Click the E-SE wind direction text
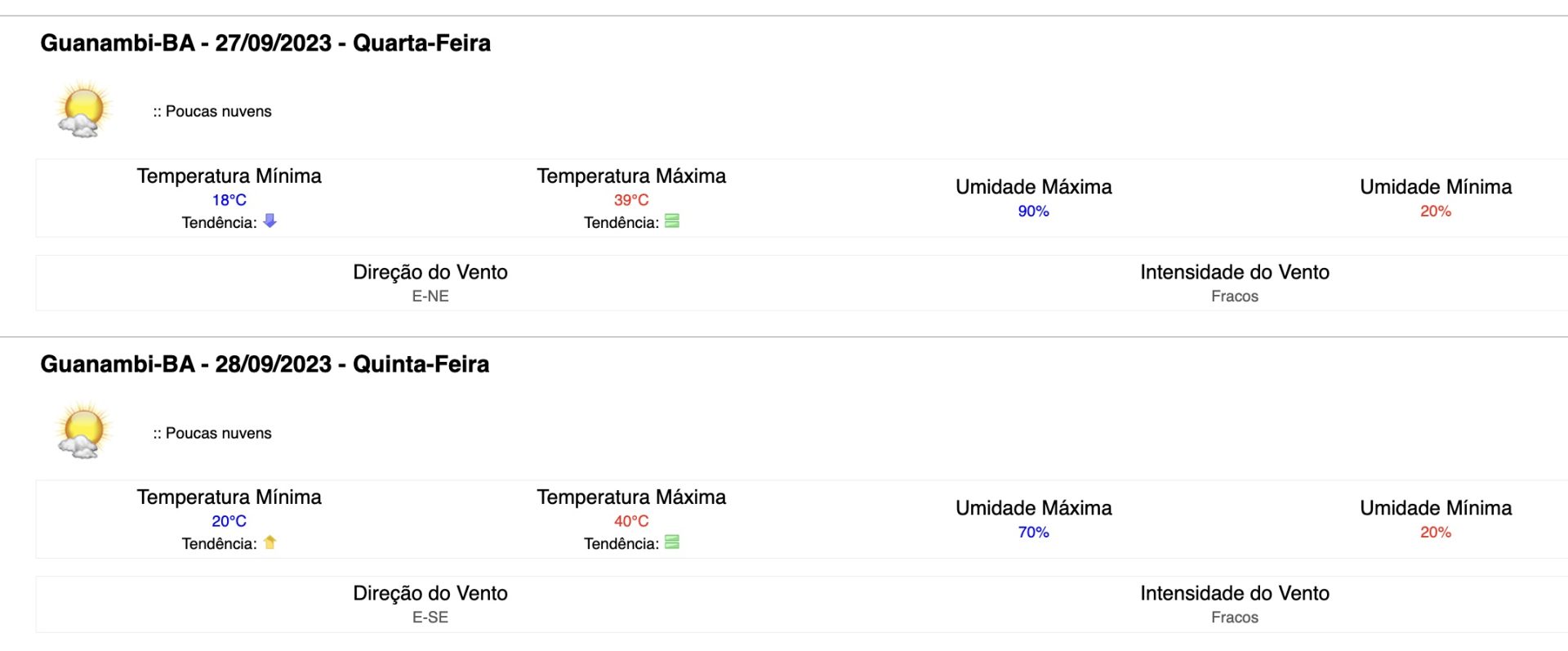 430,617
